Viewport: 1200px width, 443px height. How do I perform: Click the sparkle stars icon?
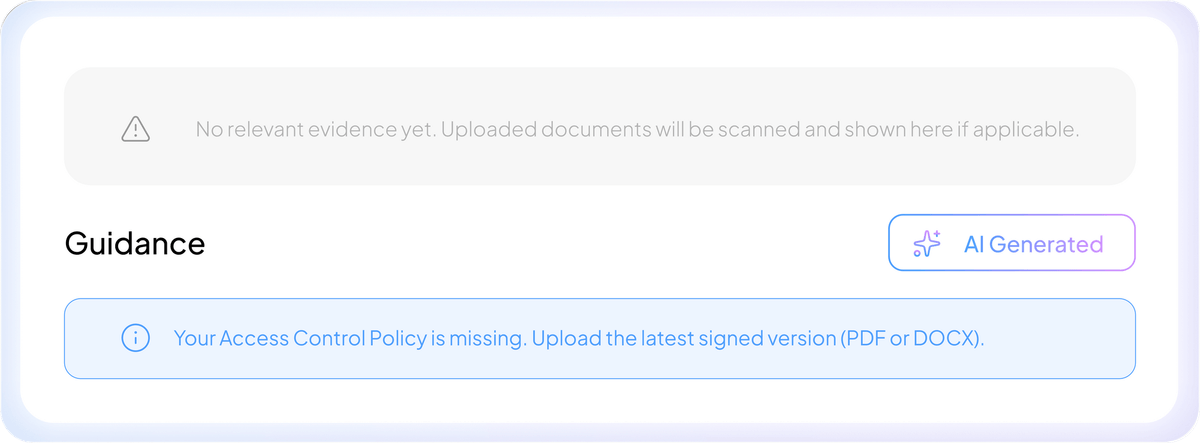[x=927, y=244]
